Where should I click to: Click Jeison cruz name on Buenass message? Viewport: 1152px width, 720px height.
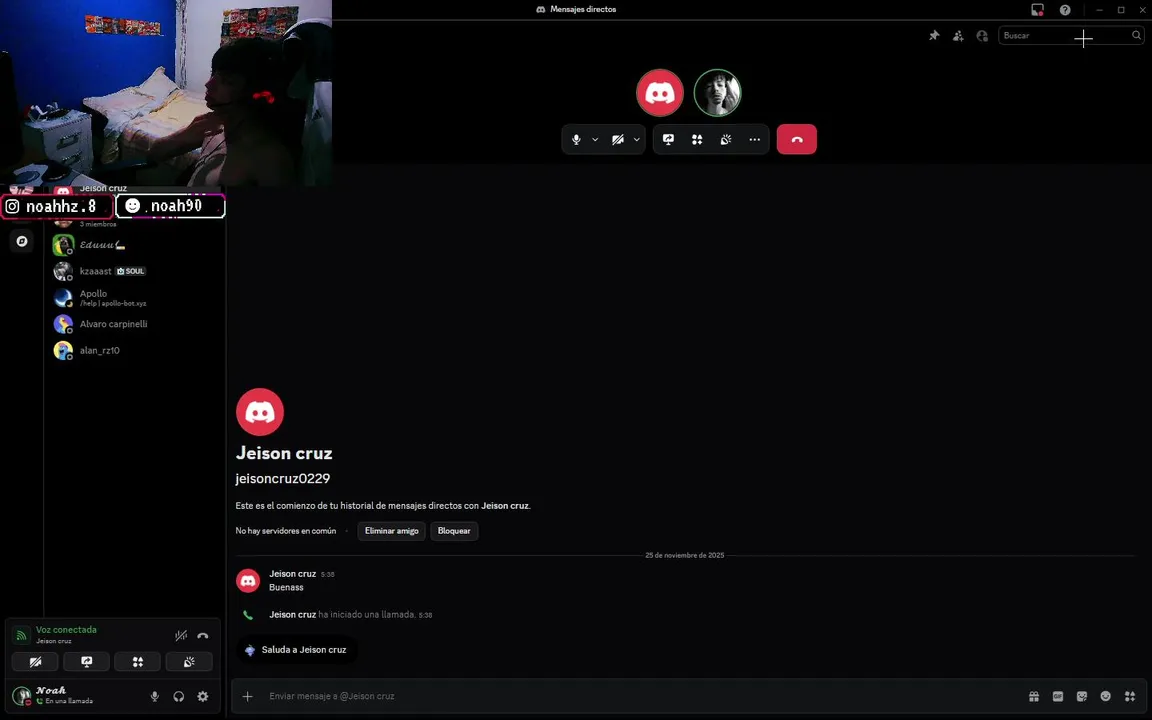point(292,574)
